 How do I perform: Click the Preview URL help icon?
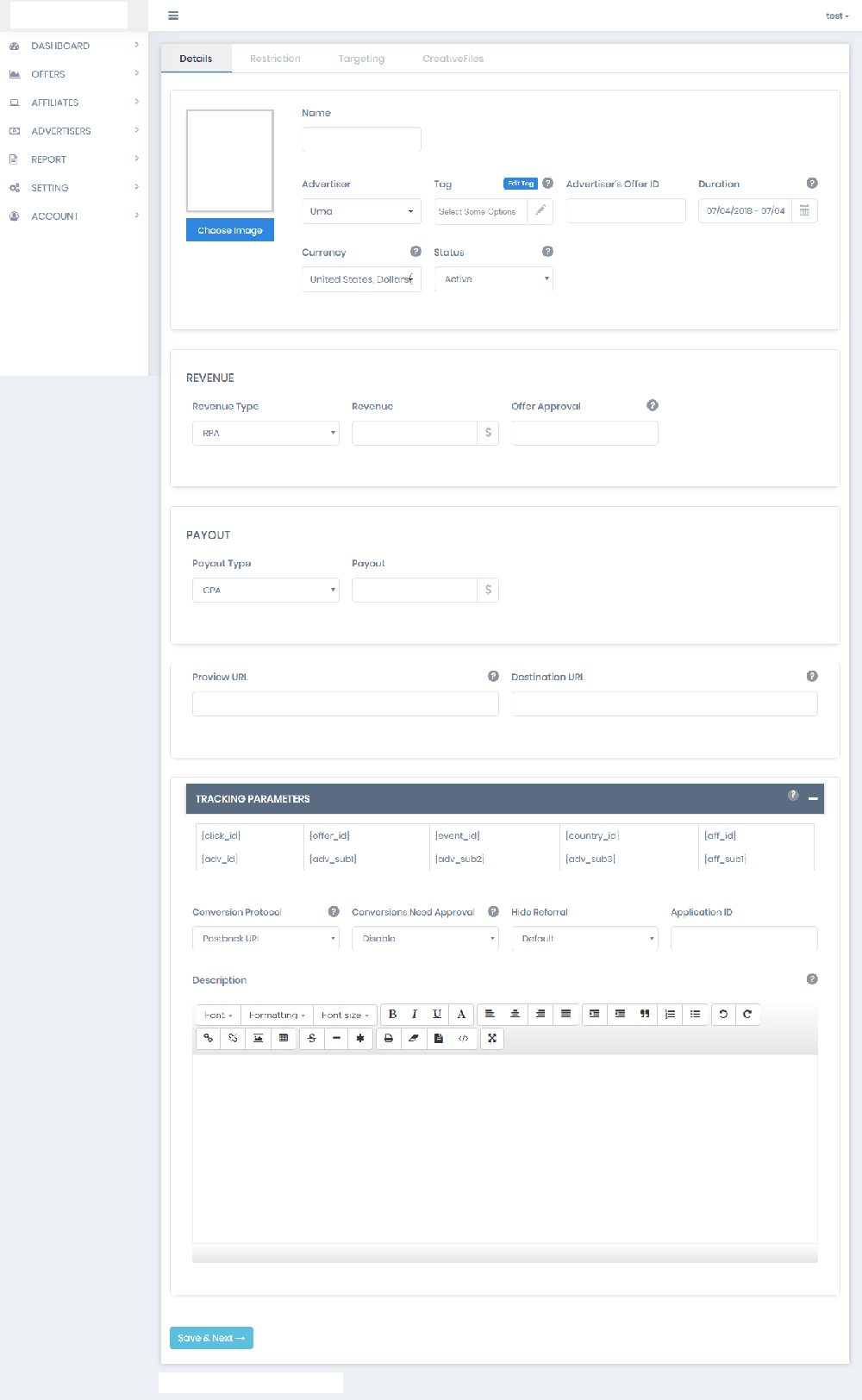point(493,676)
